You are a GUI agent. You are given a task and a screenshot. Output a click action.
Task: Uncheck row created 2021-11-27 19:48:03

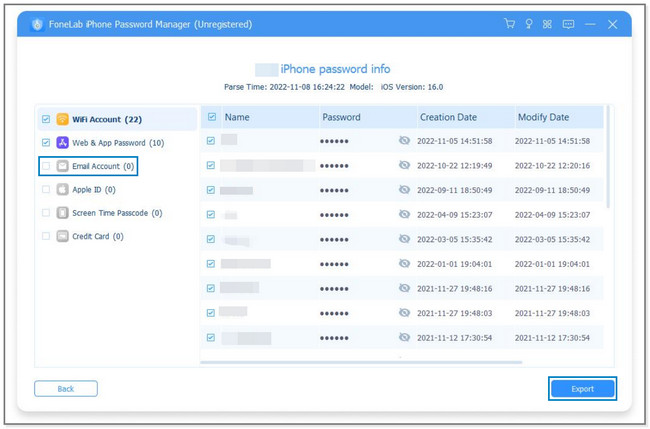[211, 313]
